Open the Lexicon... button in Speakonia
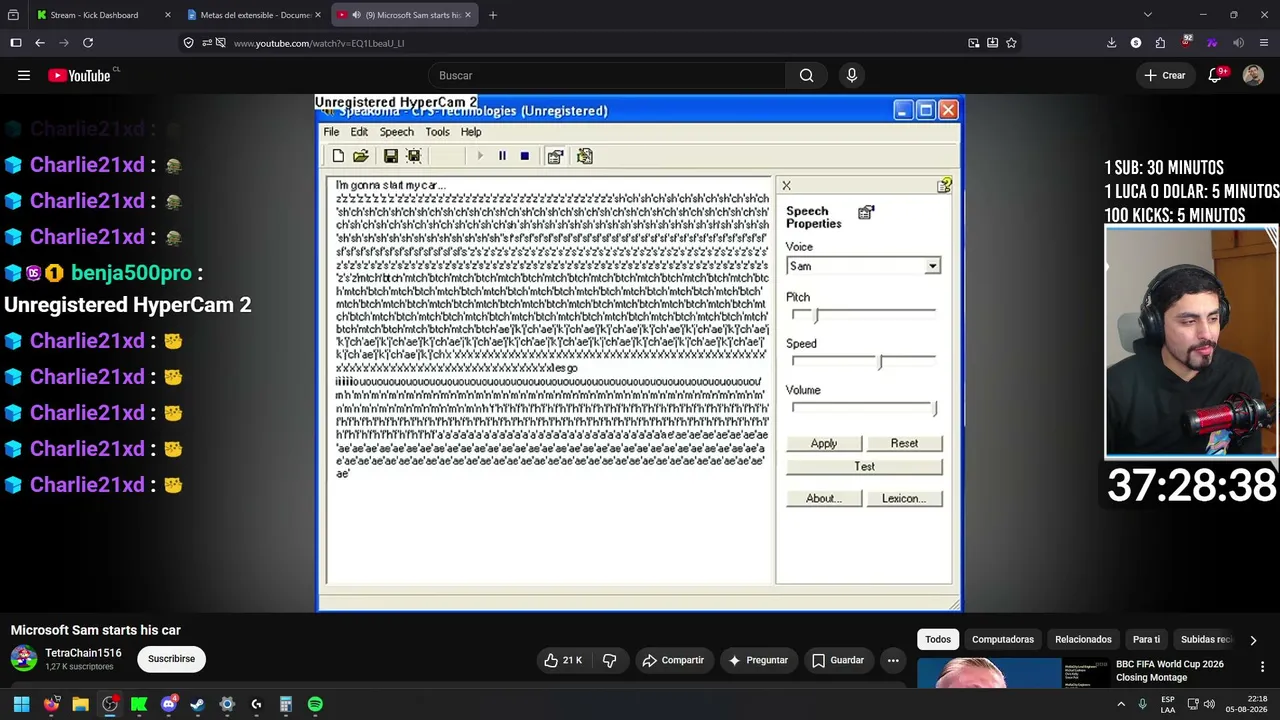Viewport: 1280px width, 720px height. (904, 498)
